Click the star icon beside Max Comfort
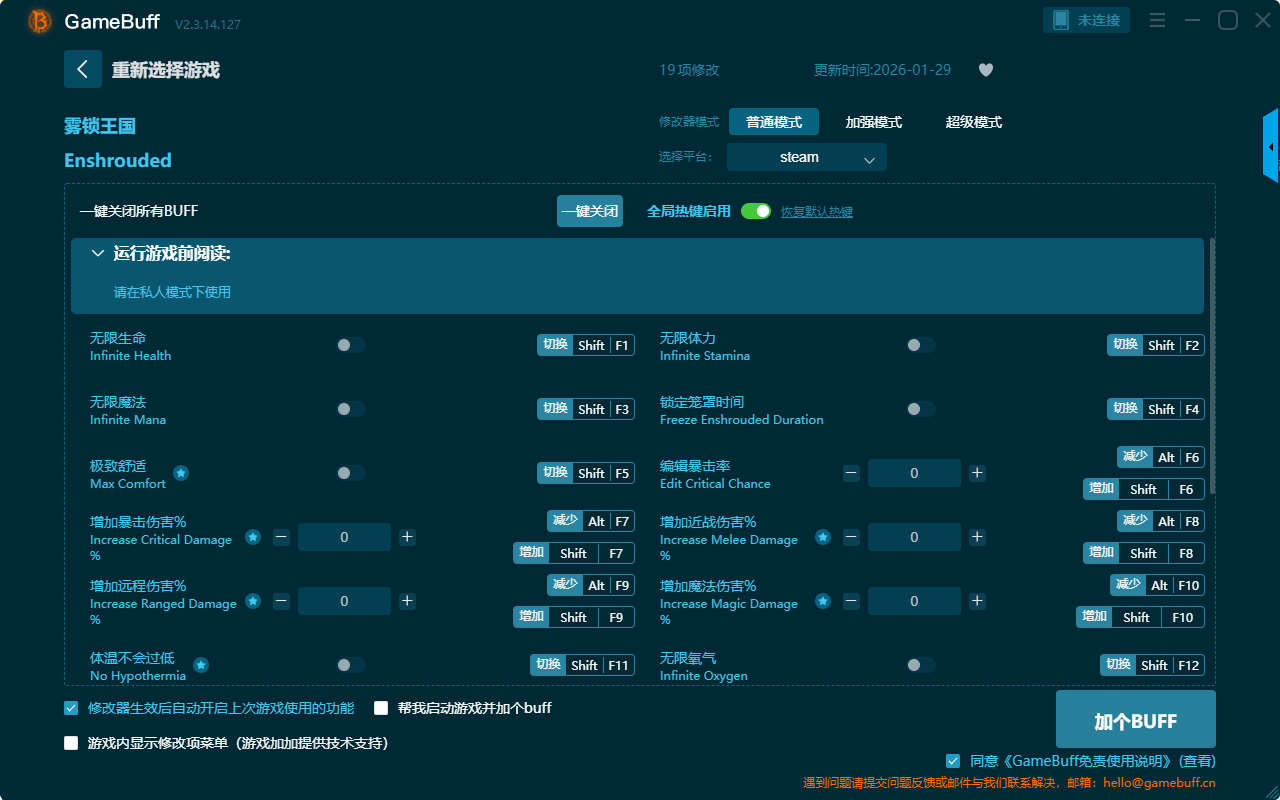The image size is (1280, 800). [181, 473]
